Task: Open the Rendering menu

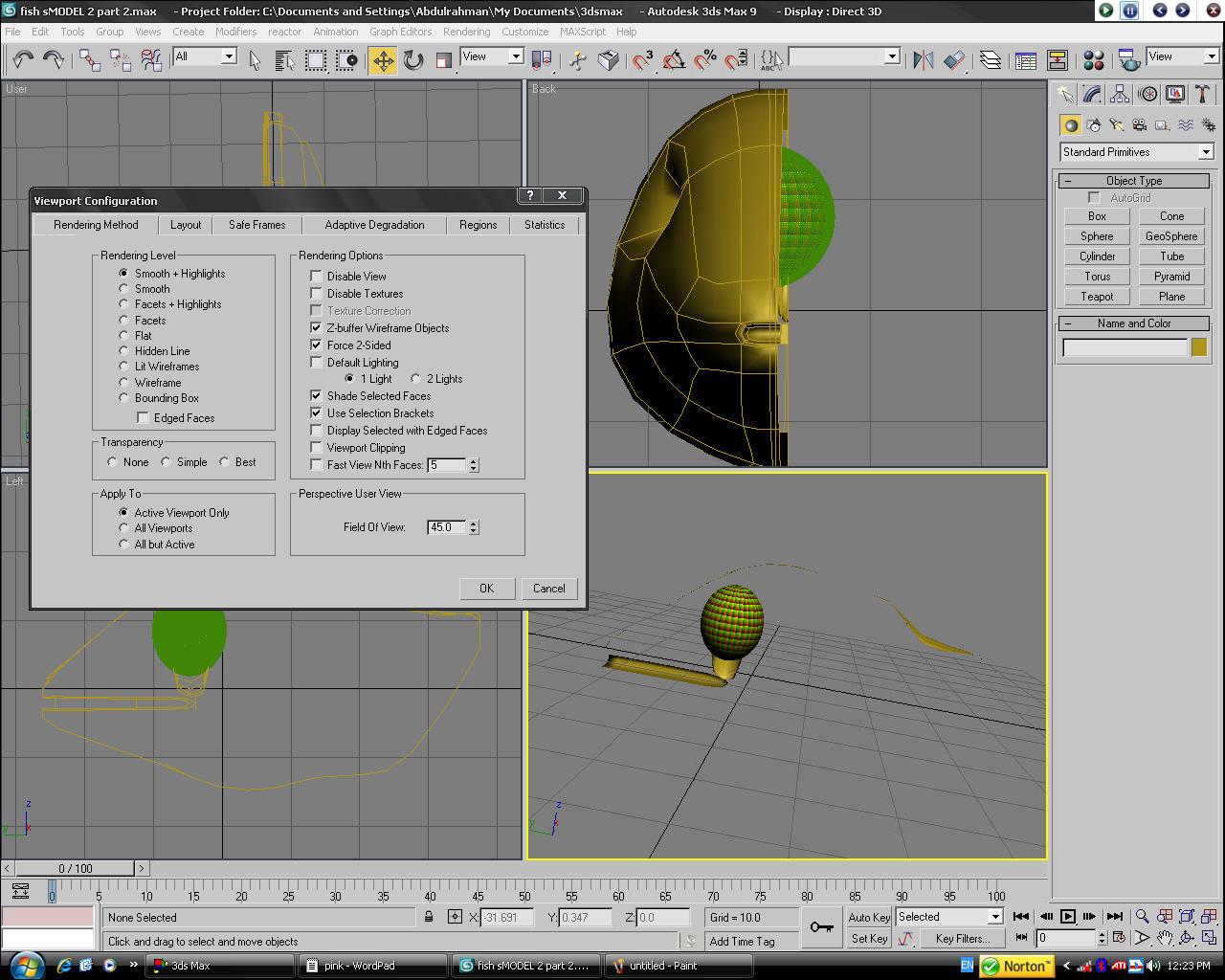Action: pos(466,32)
